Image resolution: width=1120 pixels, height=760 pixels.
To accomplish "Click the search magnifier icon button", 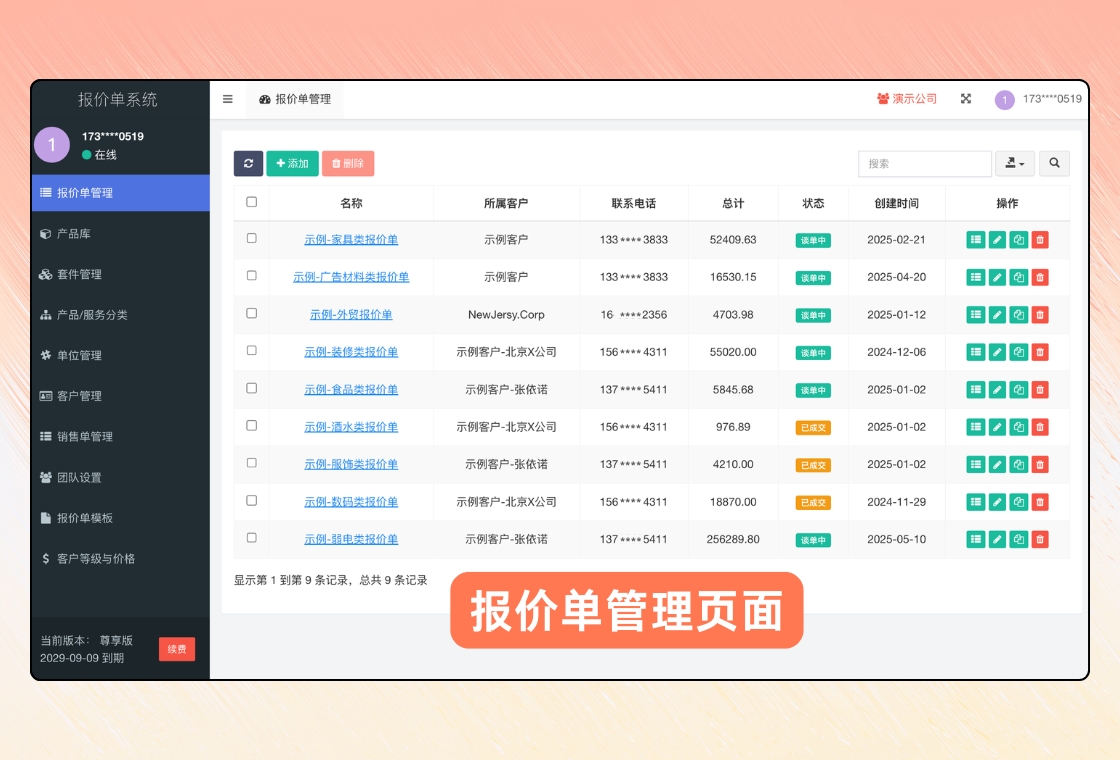I will coord(1054,163).
